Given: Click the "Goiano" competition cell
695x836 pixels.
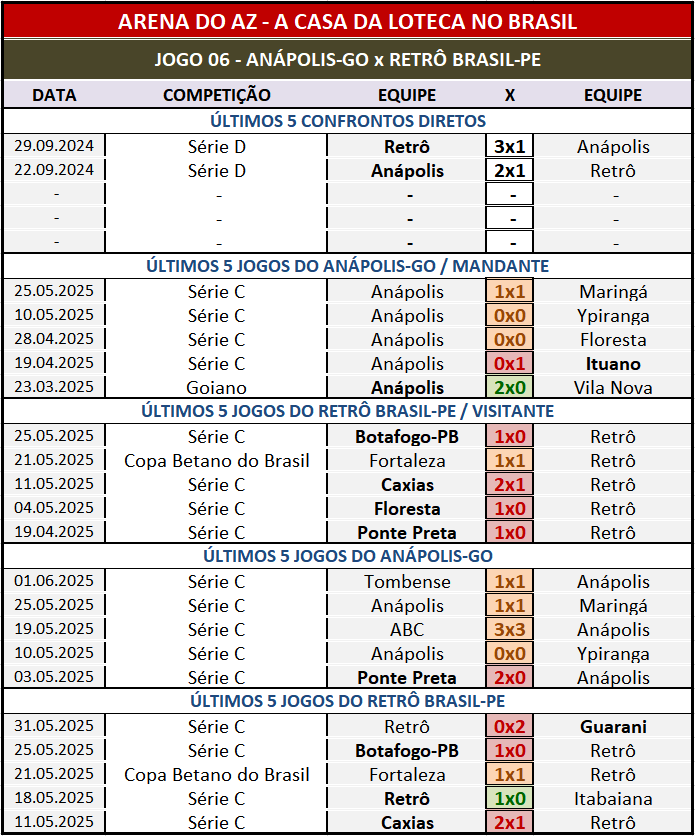Looking at the screenshot, I should (216, 388).
